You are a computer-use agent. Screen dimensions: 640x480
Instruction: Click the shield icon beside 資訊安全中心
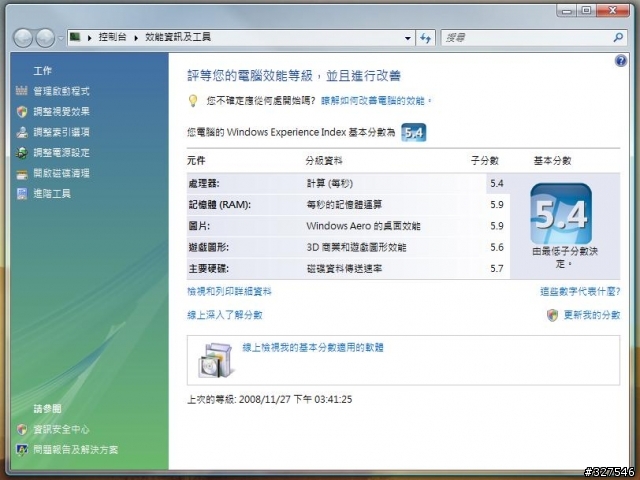coord(22,429)
